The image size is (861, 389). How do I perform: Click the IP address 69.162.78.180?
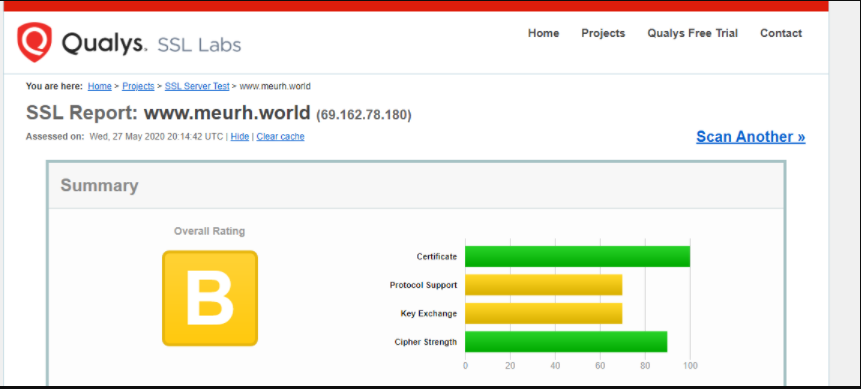pyautogui.click(x=364, y=115)
